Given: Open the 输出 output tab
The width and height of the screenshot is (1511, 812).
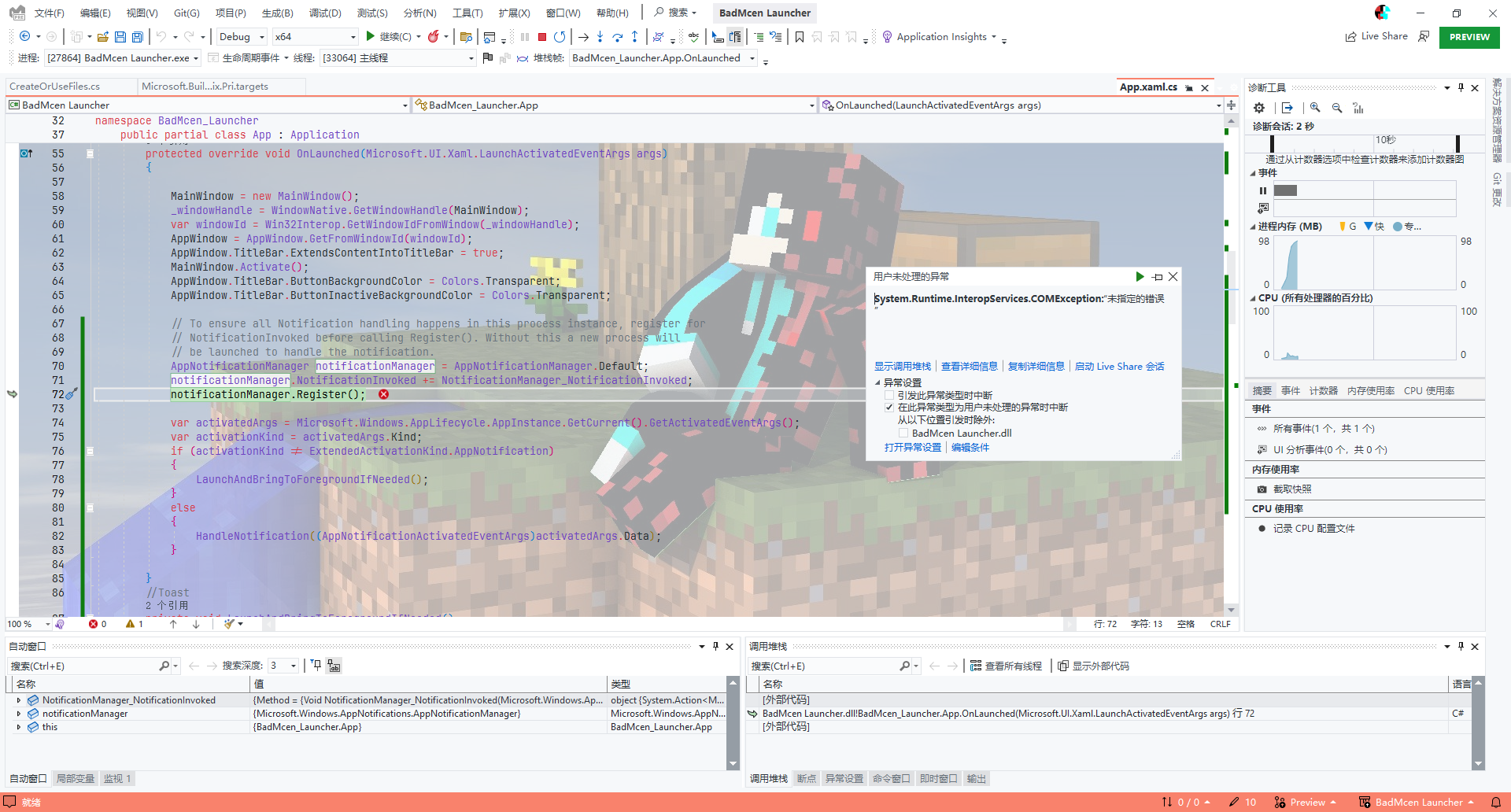Looking at the screenshot, I should [976, 778].
